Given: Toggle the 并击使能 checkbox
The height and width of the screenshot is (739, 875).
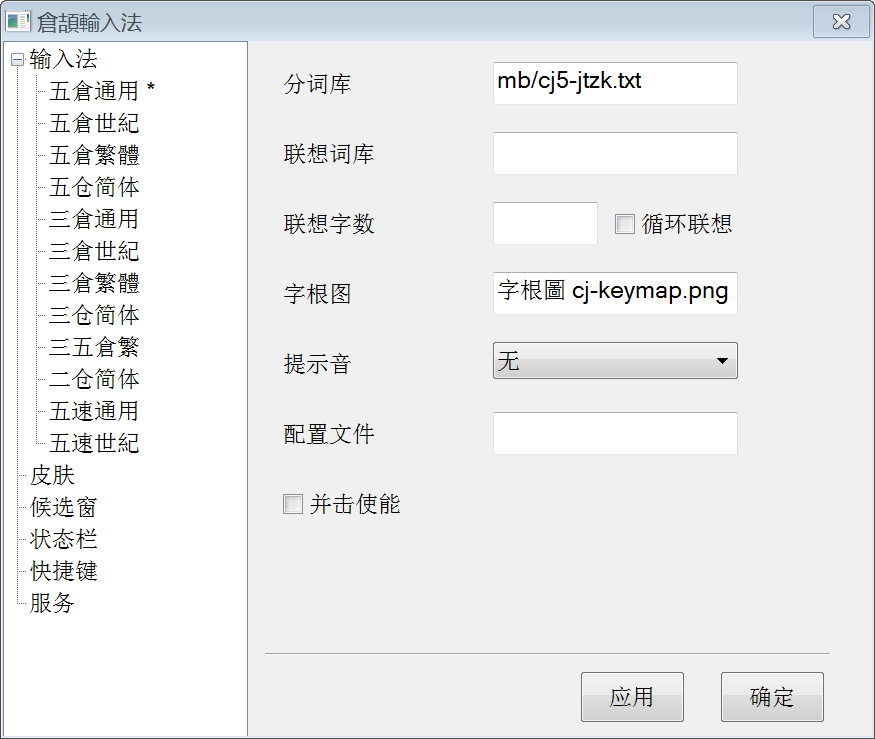Looking at the screenshot, I should pyautogui.click(x=292, y=504).
